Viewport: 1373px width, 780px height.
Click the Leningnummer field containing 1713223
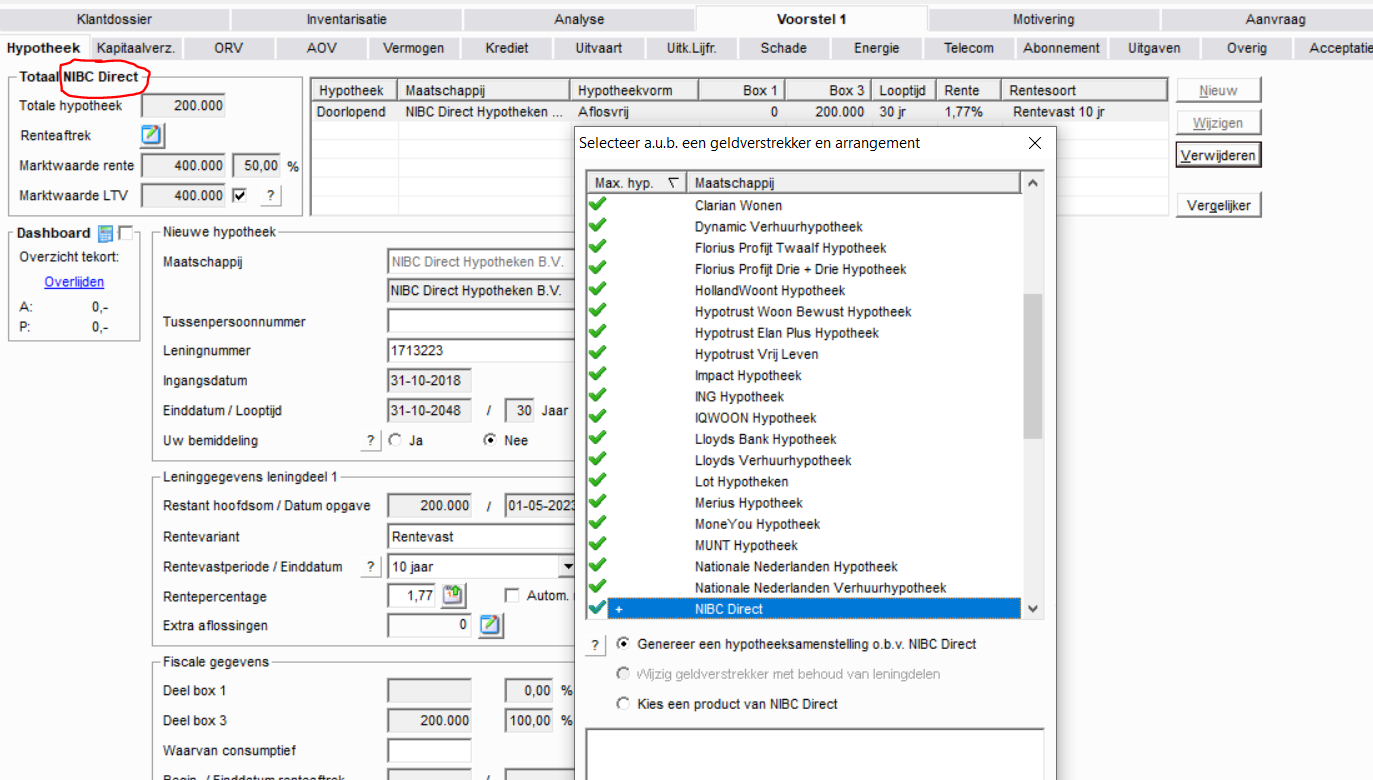tap(482, 351)
